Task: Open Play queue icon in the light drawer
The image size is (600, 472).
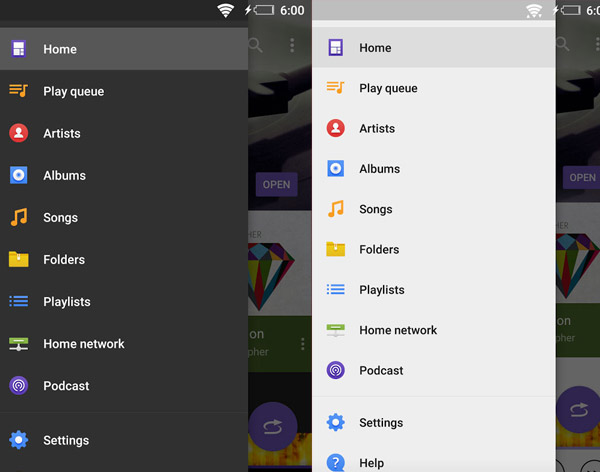Action: pos(336,88)
